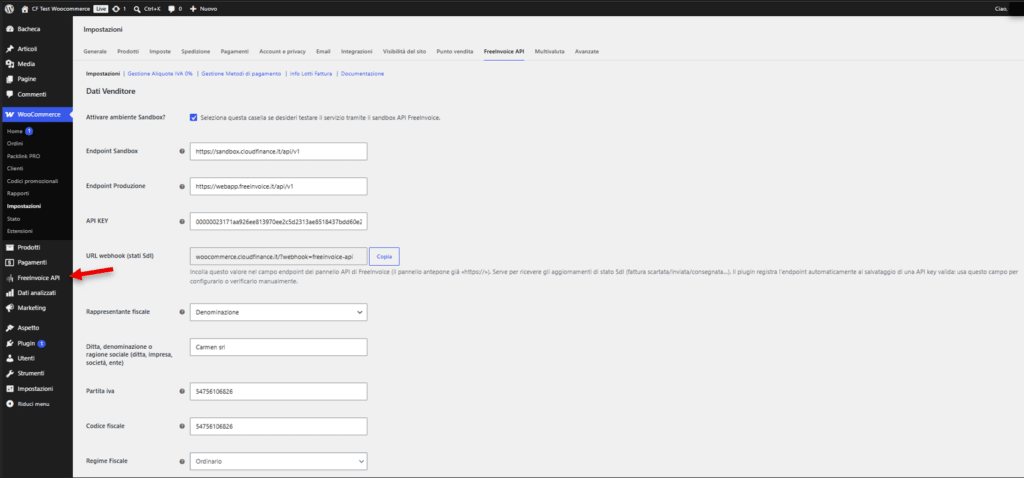Switch to the Multivaluta tab
This screenshot has width=1024, height=478.
(550, 51)
